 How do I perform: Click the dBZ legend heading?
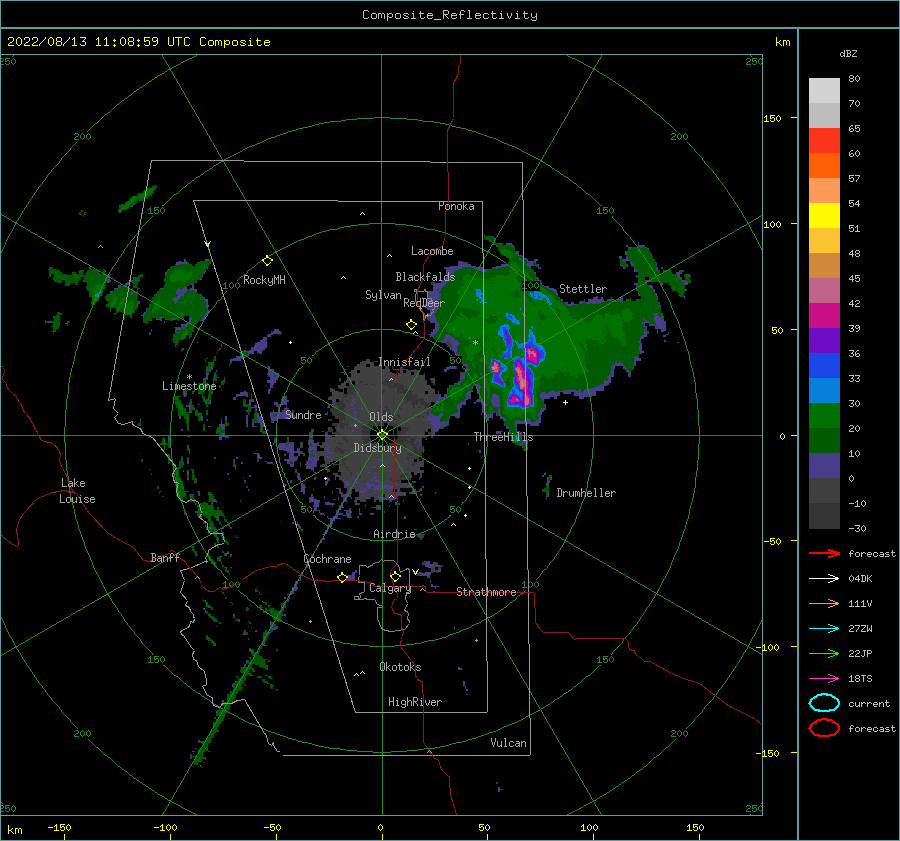[x=848, y=54]
